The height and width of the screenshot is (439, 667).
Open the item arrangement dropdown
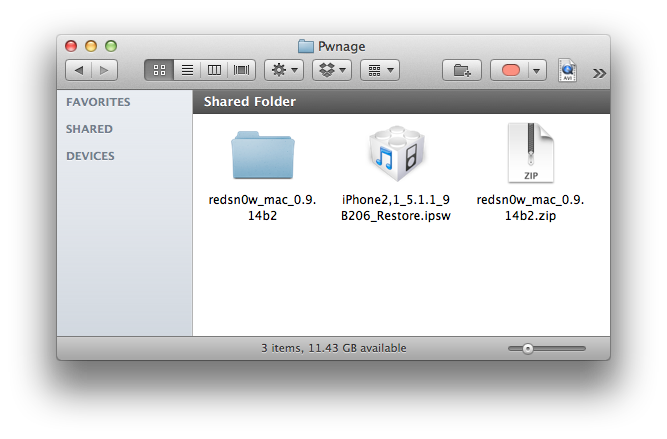click(380, 70)
